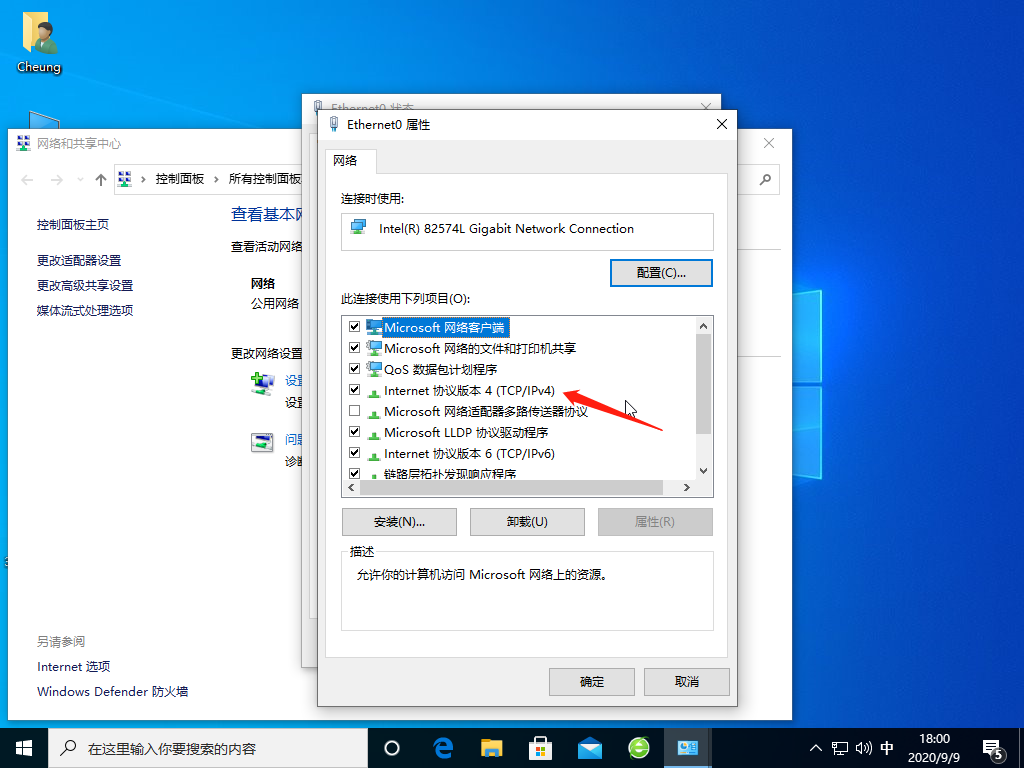The height and width of the screenshot is (768, 1024).
Task: Click the up arrow in the Control Panel navigation bar
Action: click(101, 179)
